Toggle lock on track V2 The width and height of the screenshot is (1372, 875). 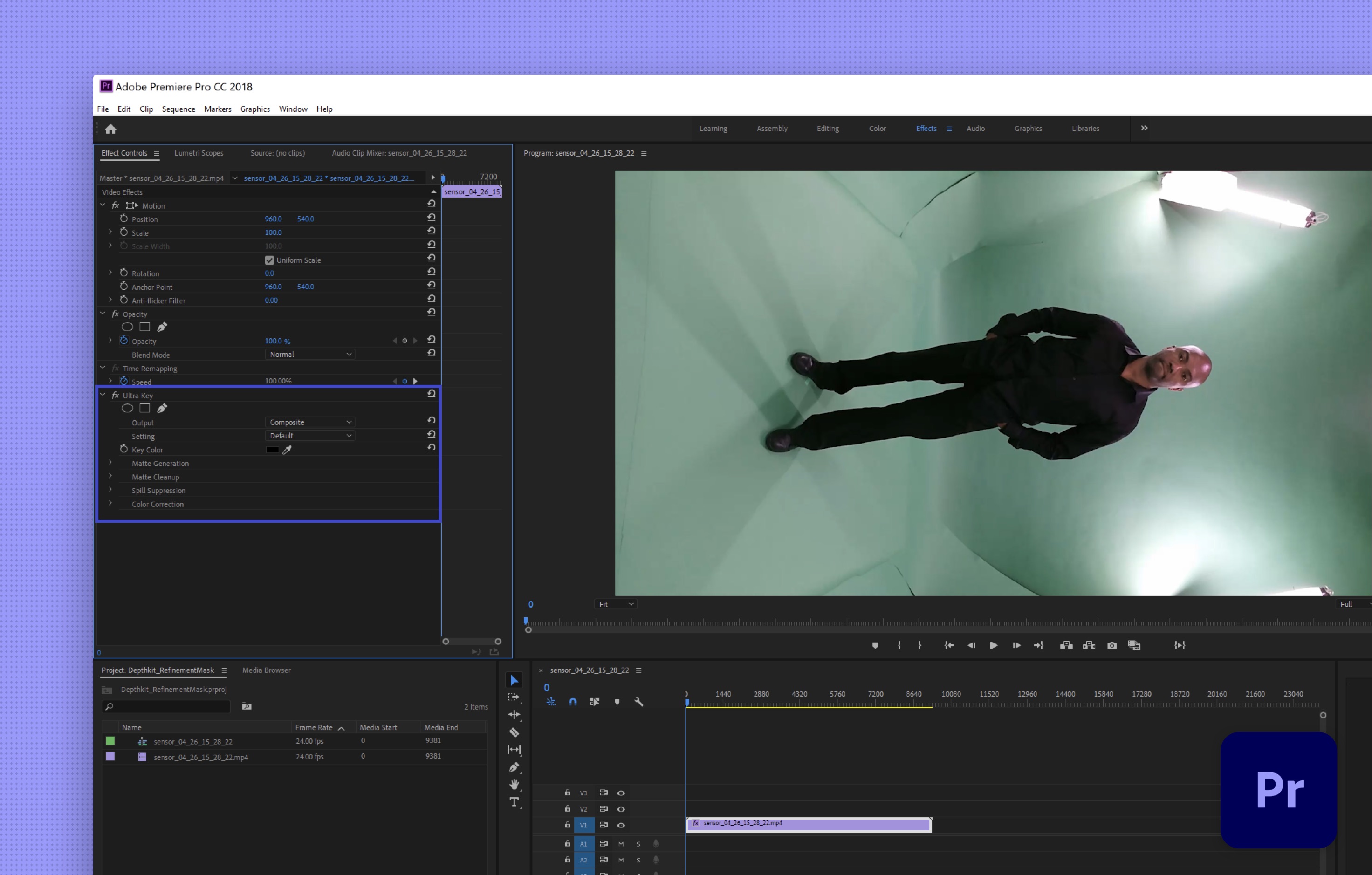(x=568, y=809)
